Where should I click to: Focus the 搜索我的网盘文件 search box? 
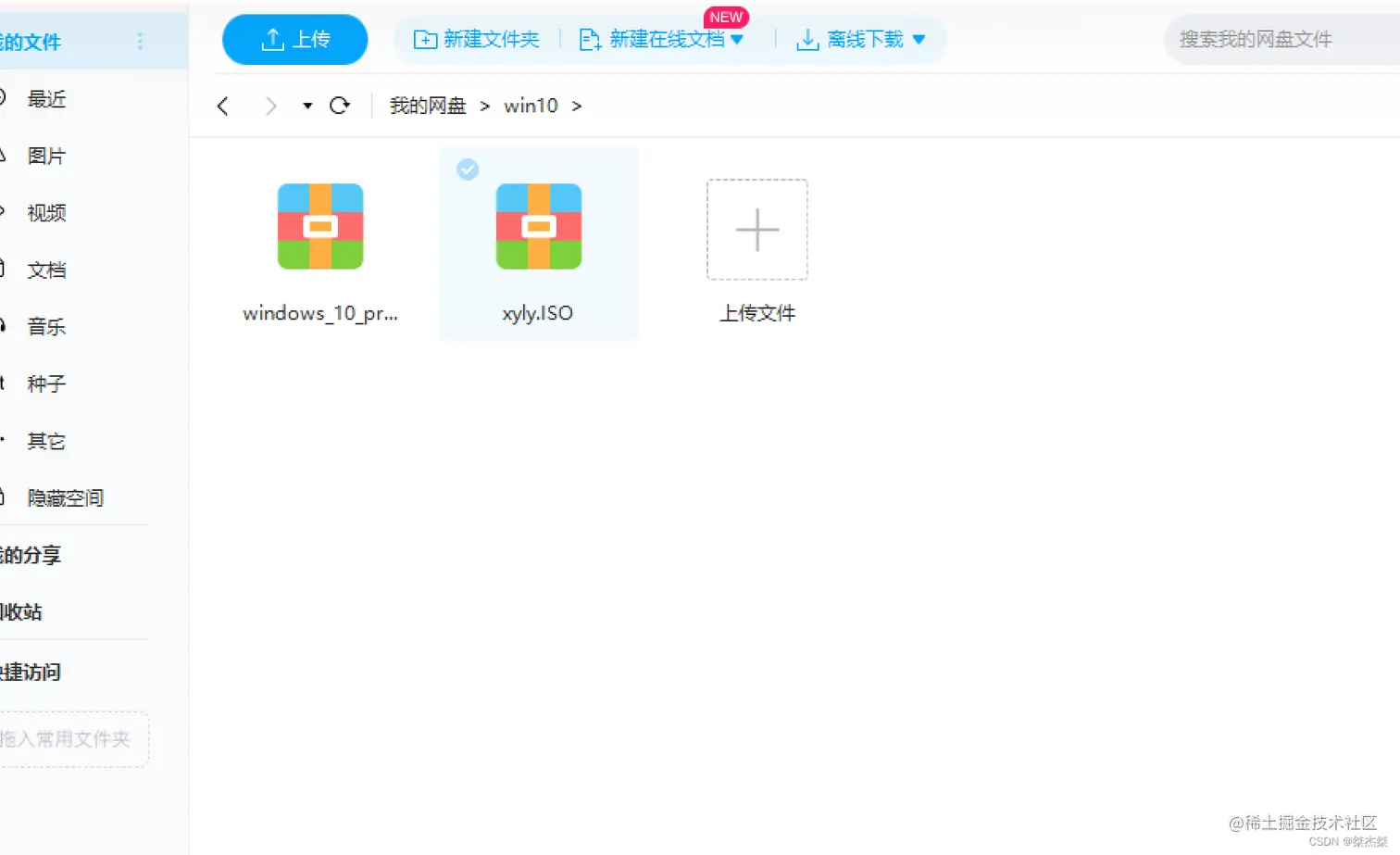(x=1281, y=40)
